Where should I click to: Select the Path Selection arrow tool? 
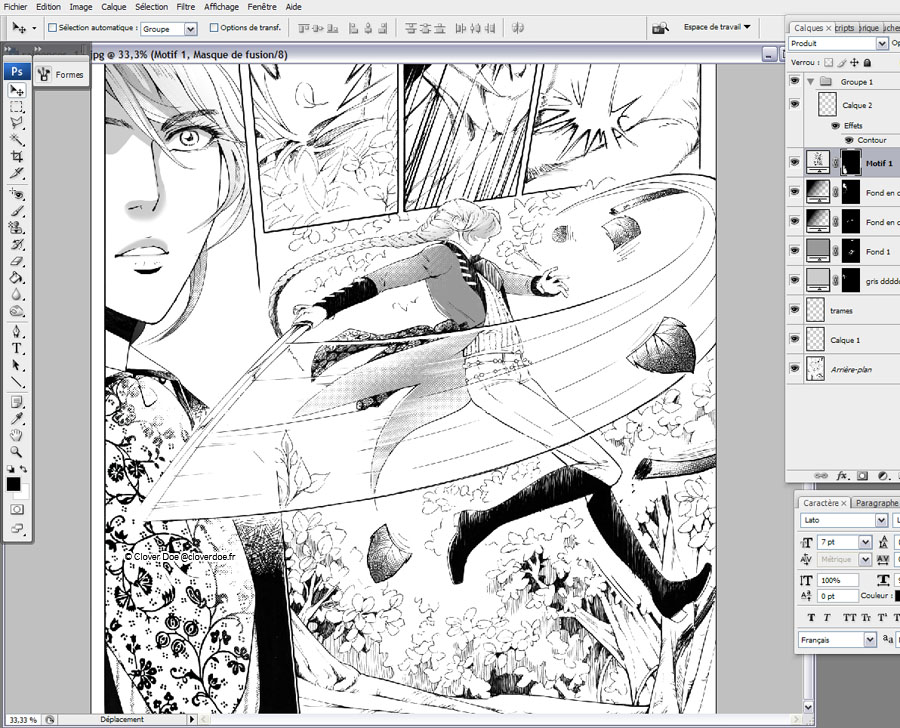pyautogui.click(x=17, y=365)
